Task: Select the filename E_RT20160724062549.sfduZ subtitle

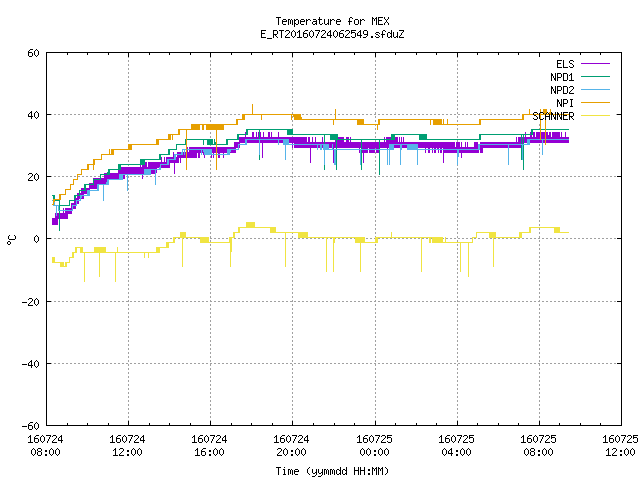Action: point(332,34)
